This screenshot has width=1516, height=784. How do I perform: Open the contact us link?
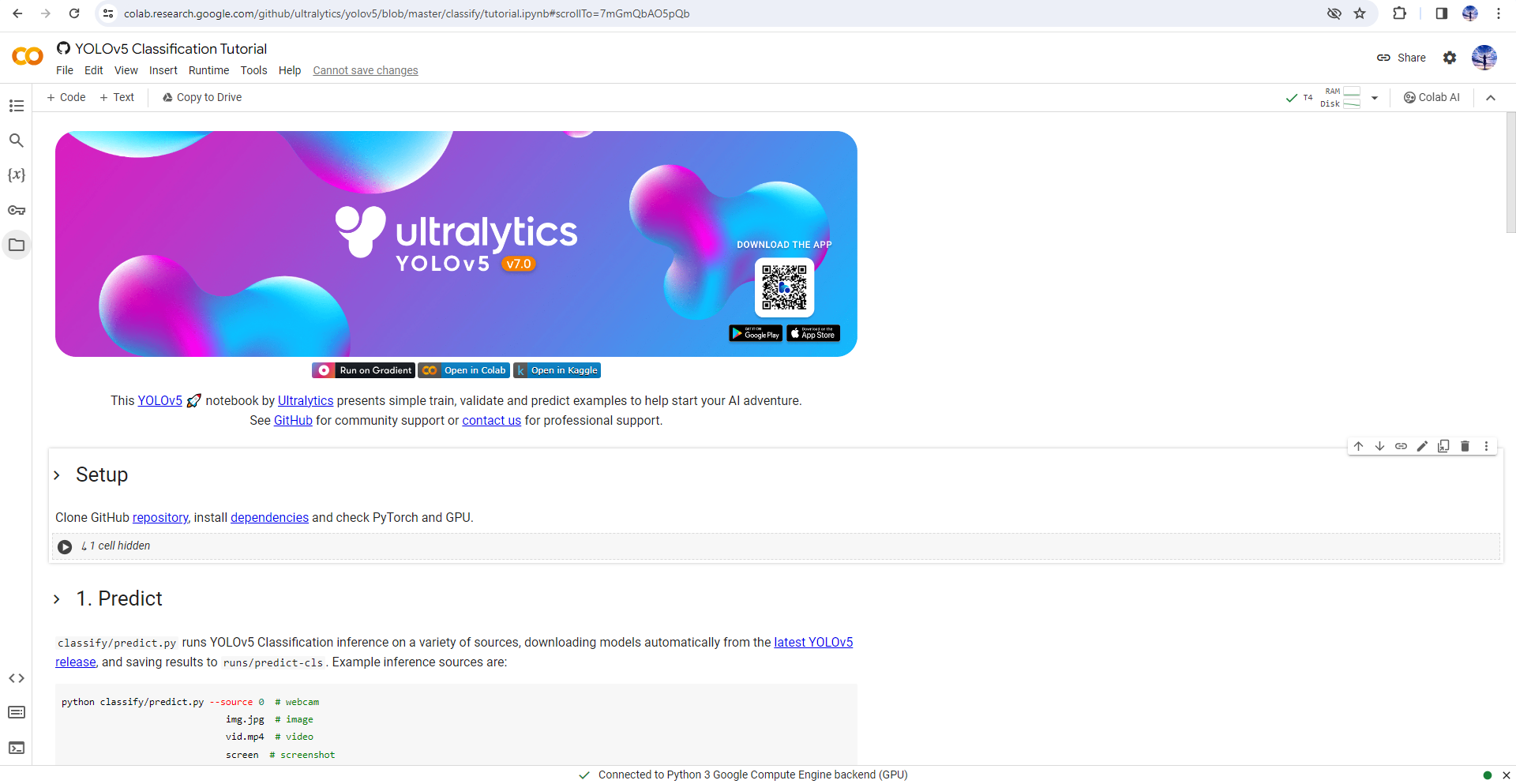(492, 421)
